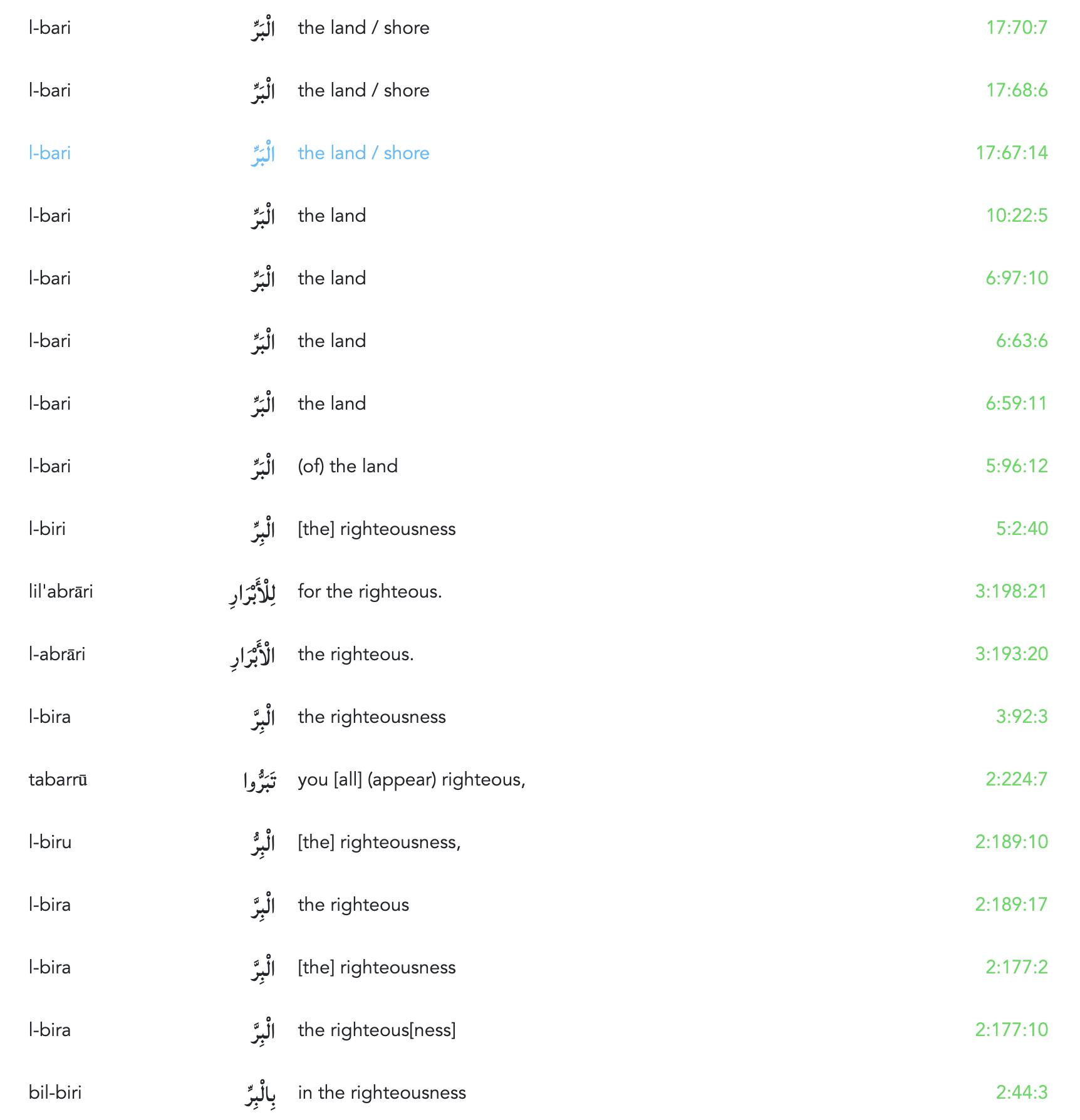Viewport: 1080px width, 1120px height.
Task: Follow the 6:97:10 reference link
Action: point(1016,278)
